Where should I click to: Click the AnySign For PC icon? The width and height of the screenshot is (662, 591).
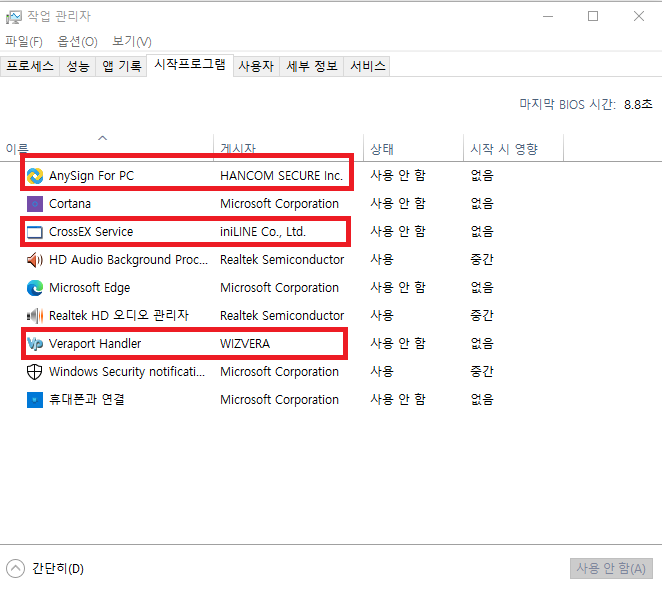tap(35, 176)
